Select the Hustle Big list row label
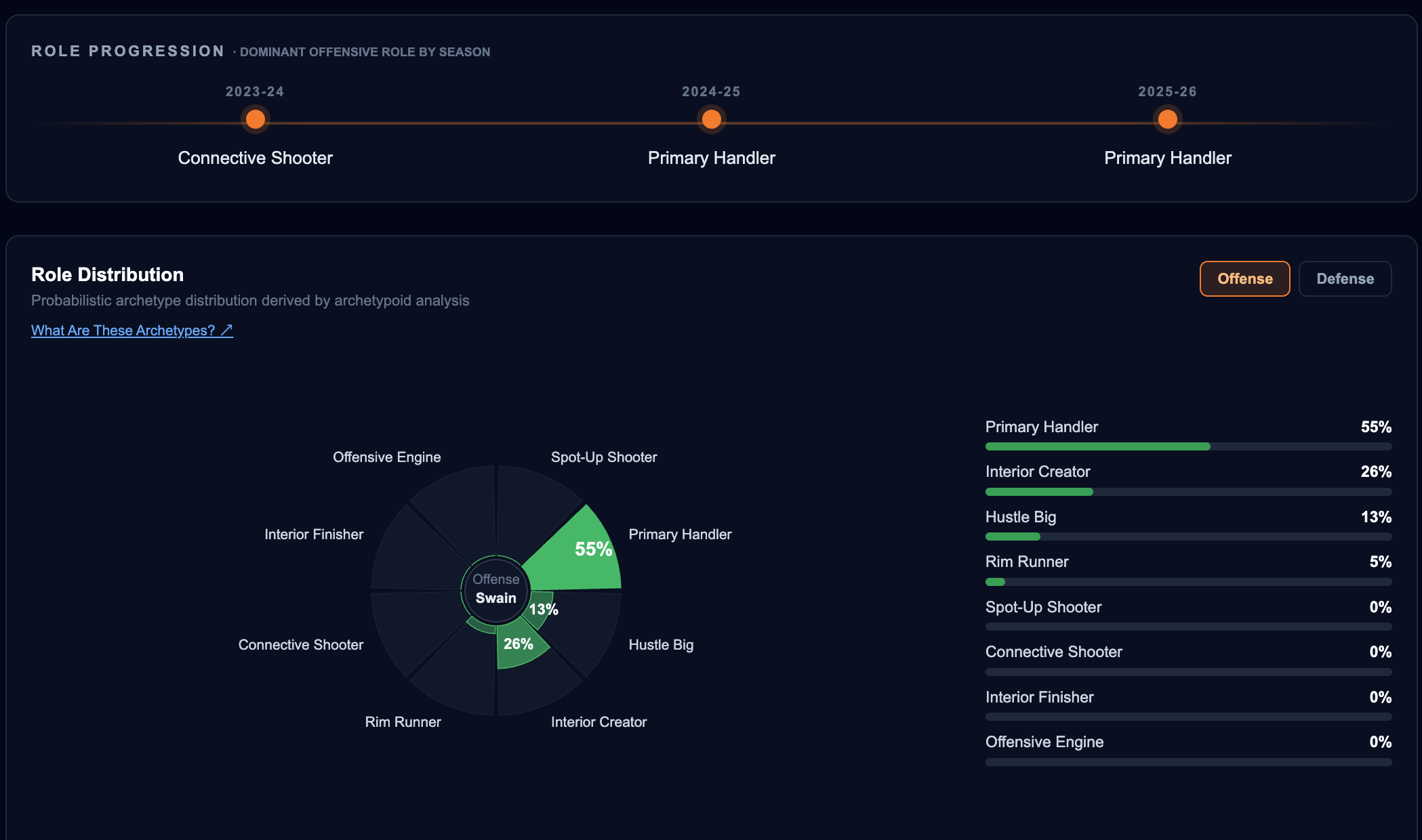Image resolution: width=1422 pixels, height=840 pixels. [x=1021, y=517]
